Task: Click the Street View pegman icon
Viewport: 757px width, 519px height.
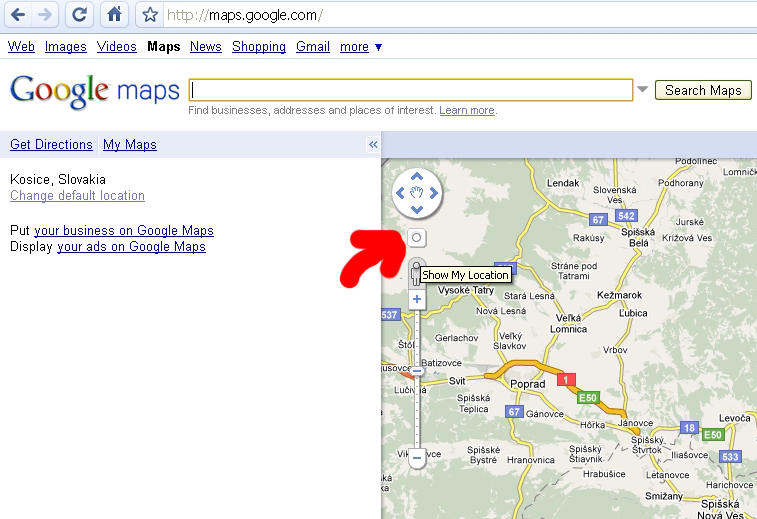Action: (416, 273)
